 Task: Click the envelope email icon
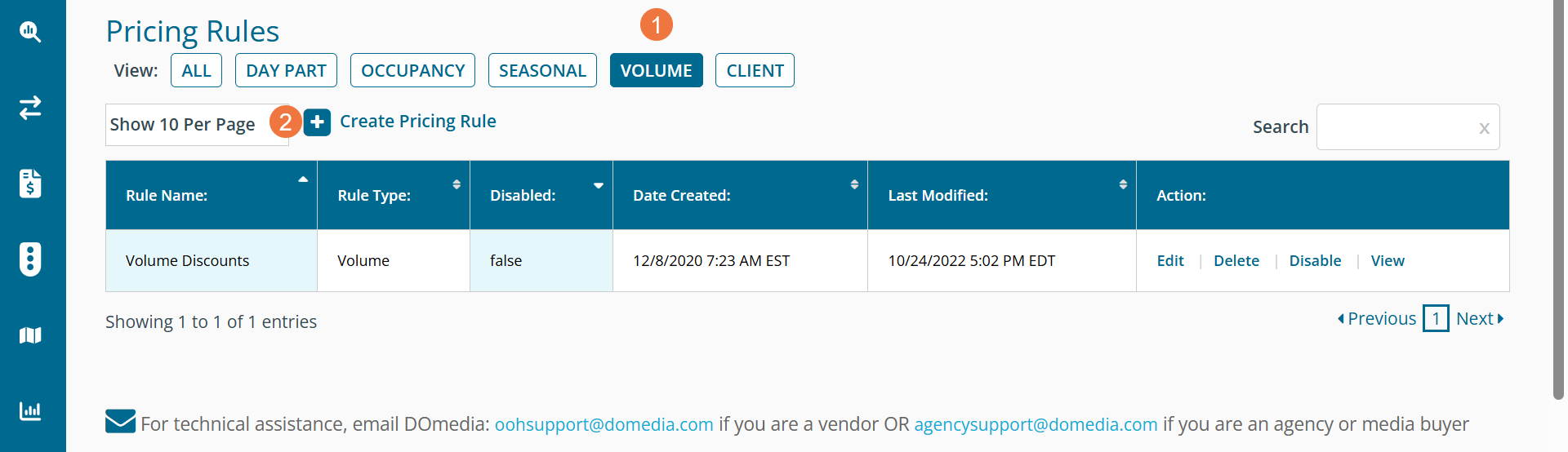pyautogui.click(x=120, y=421)
